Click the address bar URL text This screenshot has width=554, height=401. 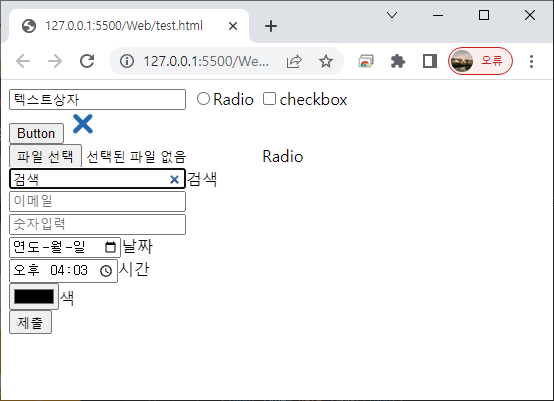coord(206,61)
